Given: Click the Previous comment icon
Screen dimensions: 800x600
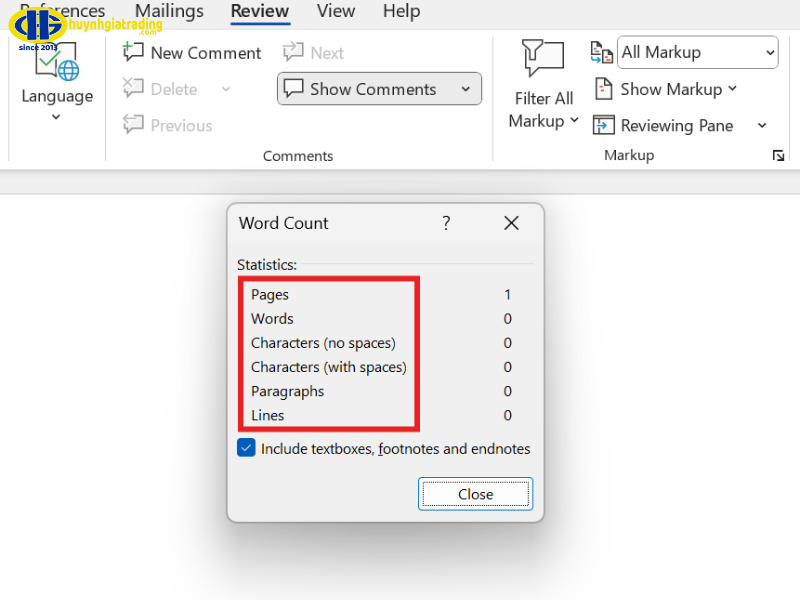Looking at the screenshot, I should pos(135,125).
